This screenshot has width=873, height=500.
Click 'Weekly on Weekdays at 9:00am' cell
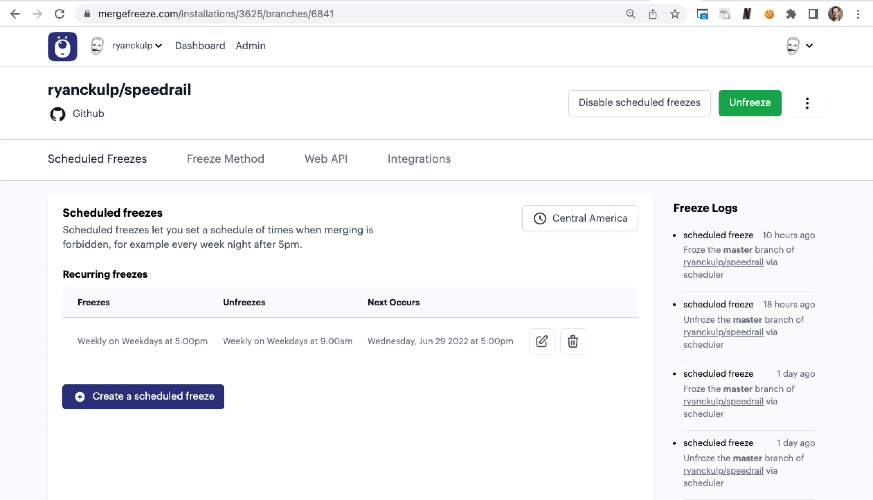(x=287, y=341)
